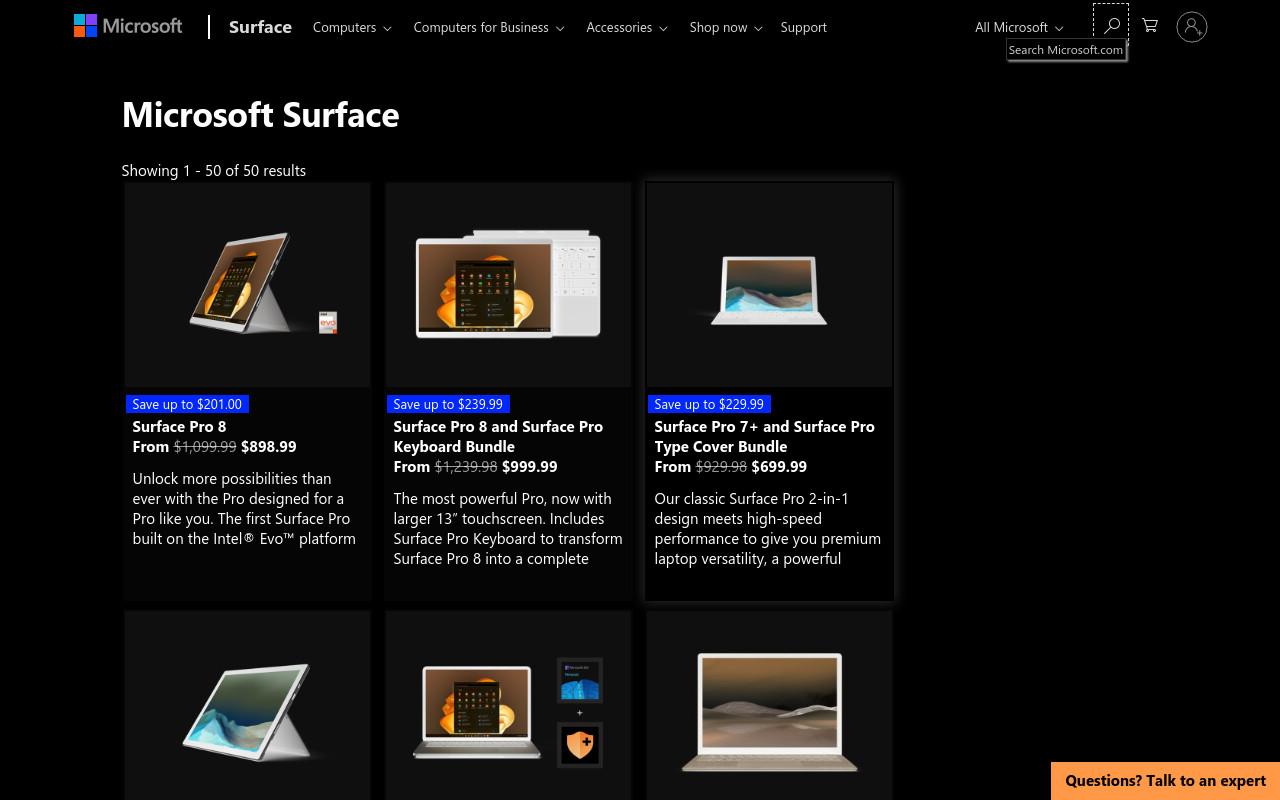Click the $898.99 price

(269, 446)
